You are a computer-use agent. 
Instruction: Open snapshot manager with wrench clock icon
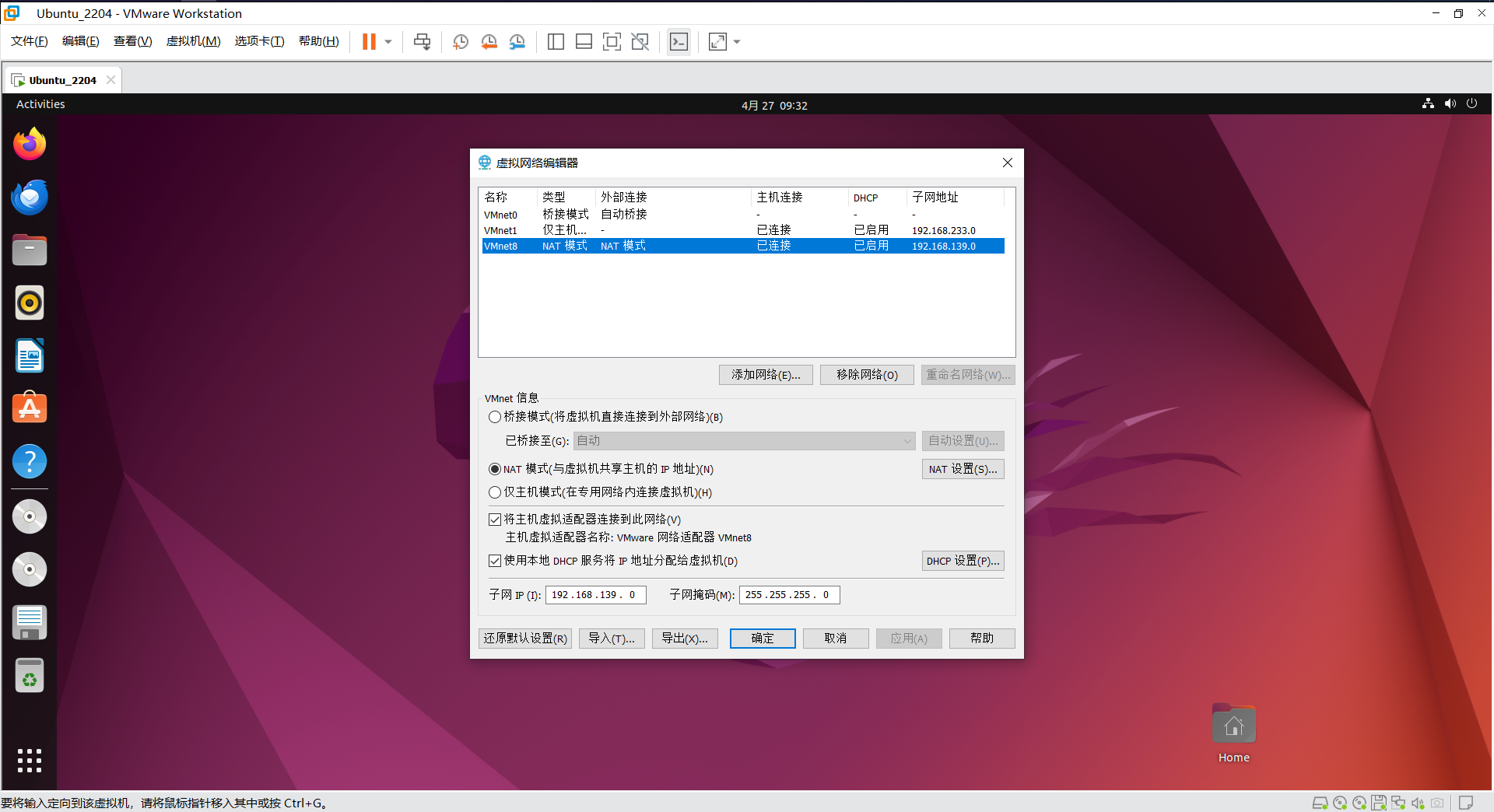click(x=517, y=42)
